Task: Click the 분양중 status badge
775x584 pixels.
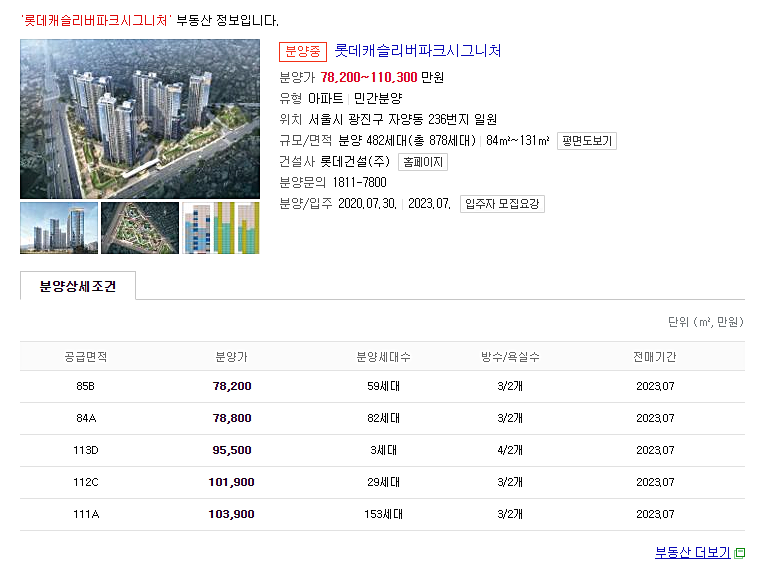Action: tap(303, 51)
